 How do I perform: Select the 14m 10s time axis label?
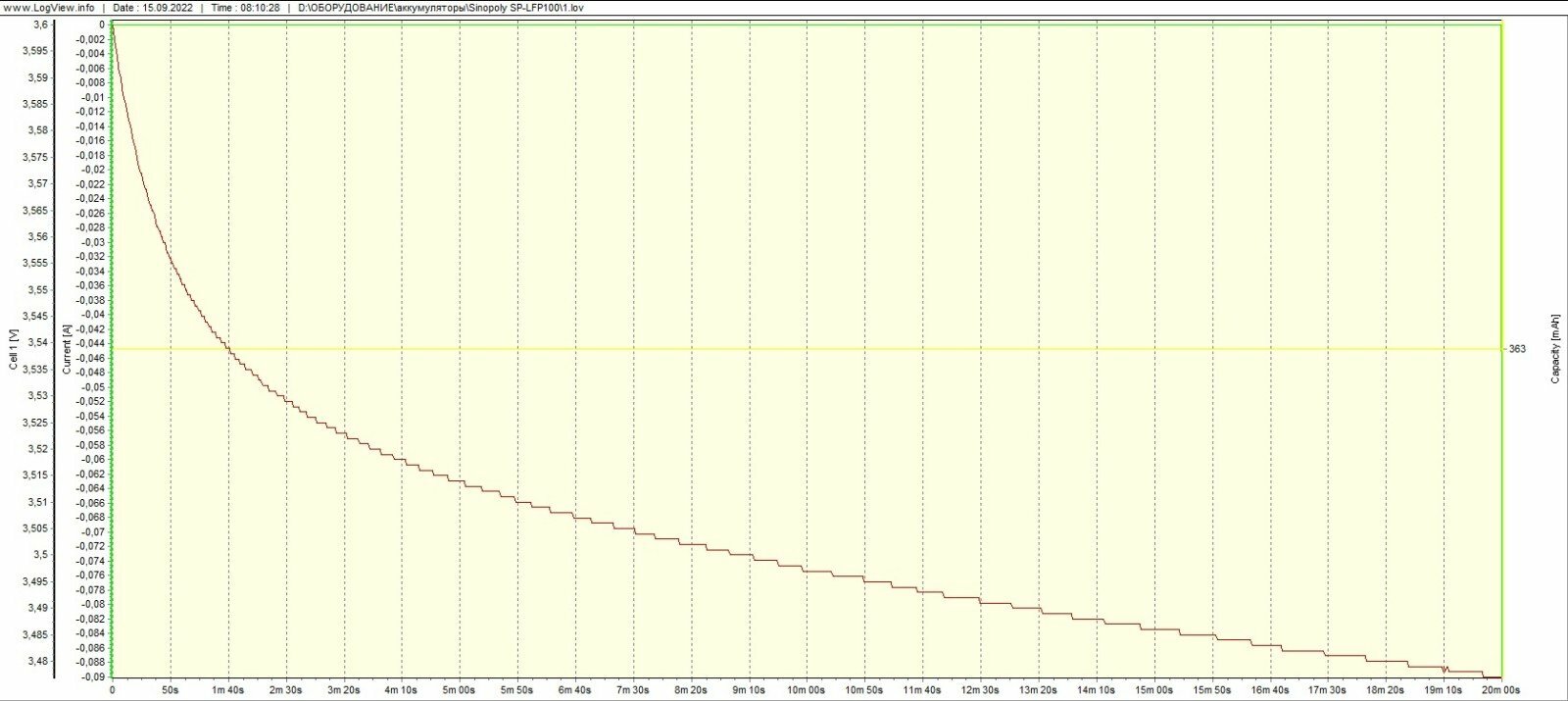(x=1097, y=690)
